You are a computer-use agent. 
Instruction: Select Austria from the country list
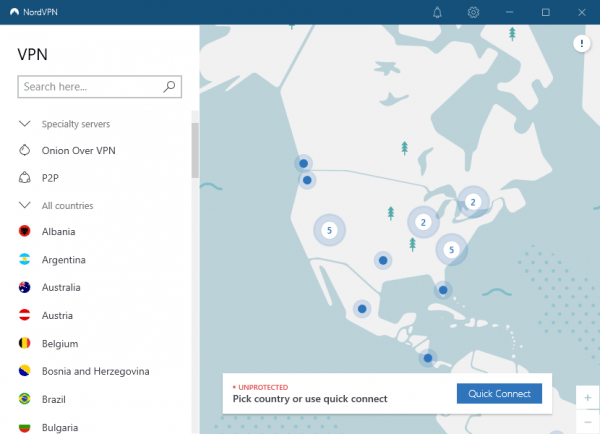58,315
